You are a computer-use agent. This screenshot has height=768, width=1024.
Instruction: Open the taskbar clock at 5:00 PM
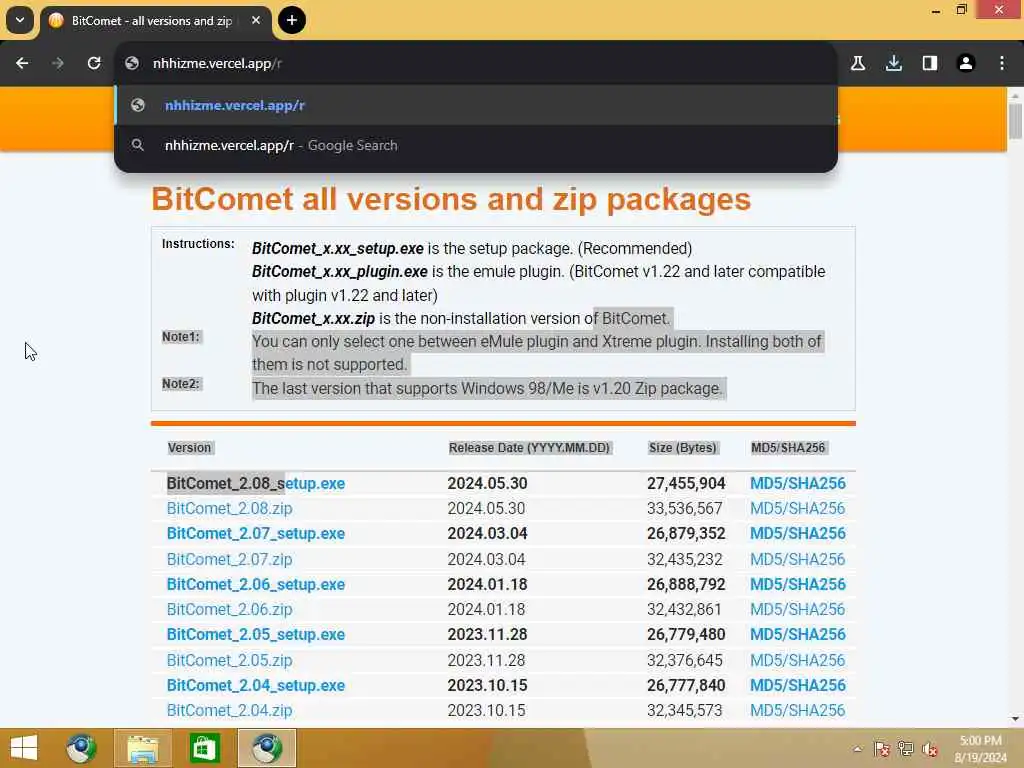click(980, 749)
